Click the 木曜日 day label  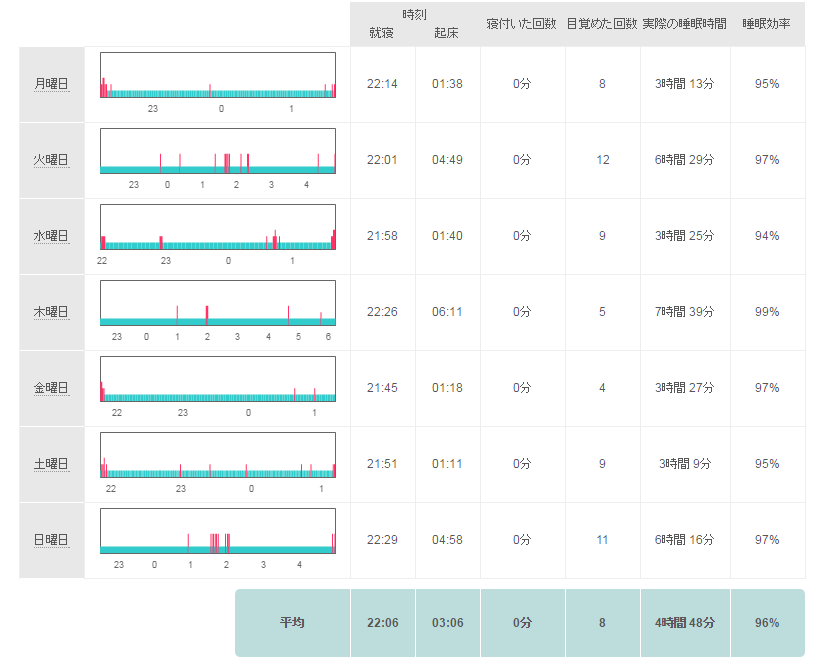pyautogui.click(x=51, y=312)
